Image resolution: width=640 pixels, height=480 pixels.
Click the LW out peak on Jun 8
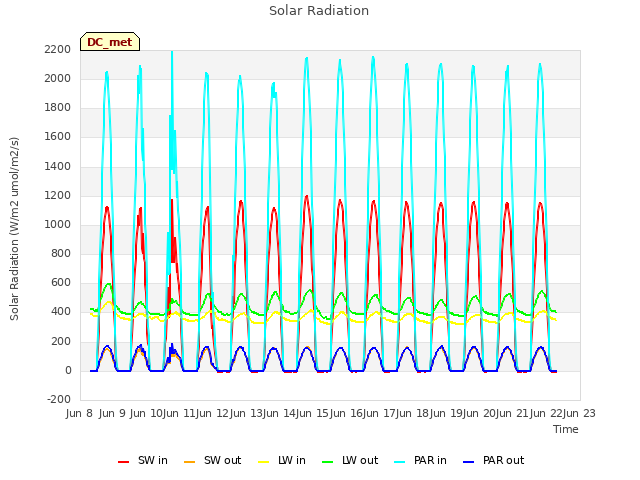tap(108, 284)
